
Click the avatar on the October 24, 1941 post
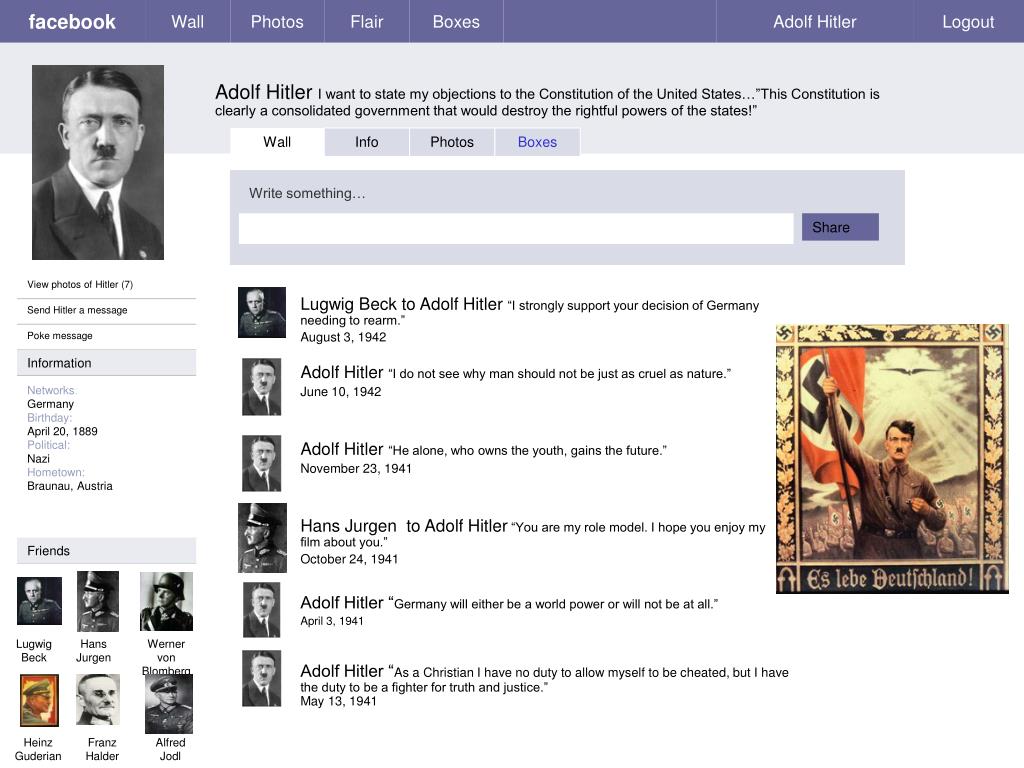tap(263, 537)
